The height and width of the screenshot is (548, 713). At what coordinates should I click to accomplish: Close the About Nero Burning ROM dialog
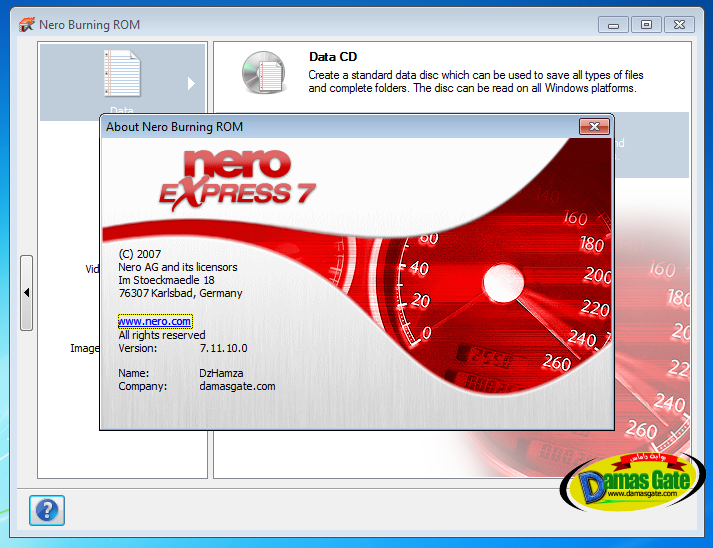tap(594, 126)
